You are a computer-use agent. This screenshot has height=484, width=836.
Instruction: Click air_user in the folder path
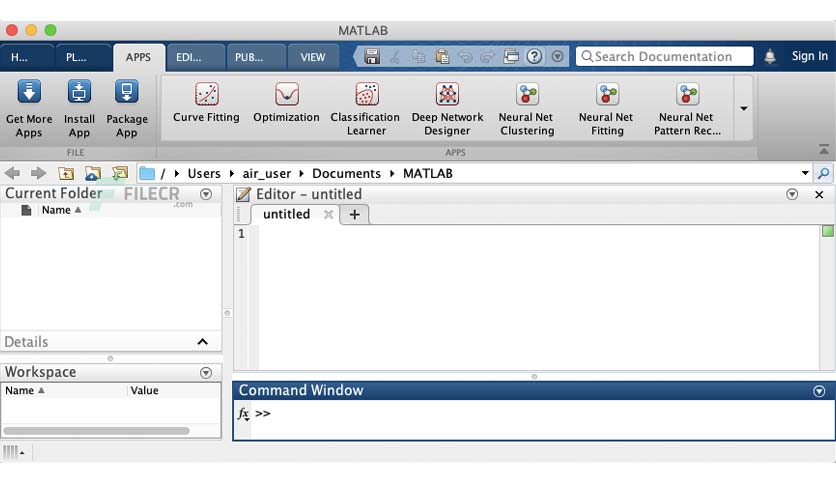pos(267,173)
